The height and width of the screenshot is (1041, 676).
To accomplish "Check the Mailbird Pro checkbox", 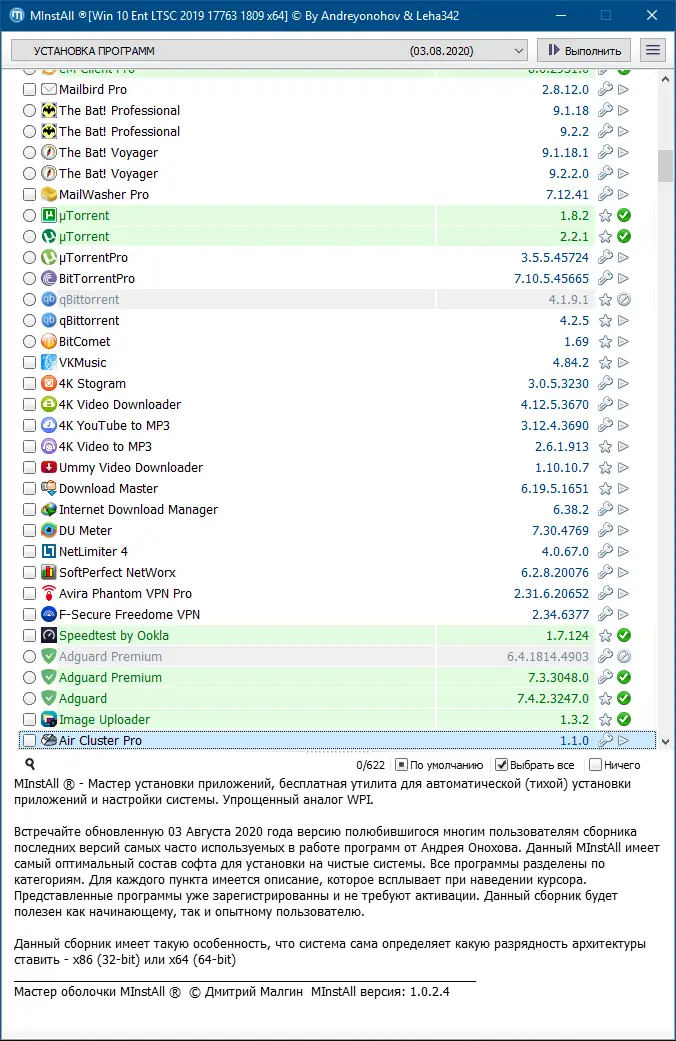I will coord(29,90).
